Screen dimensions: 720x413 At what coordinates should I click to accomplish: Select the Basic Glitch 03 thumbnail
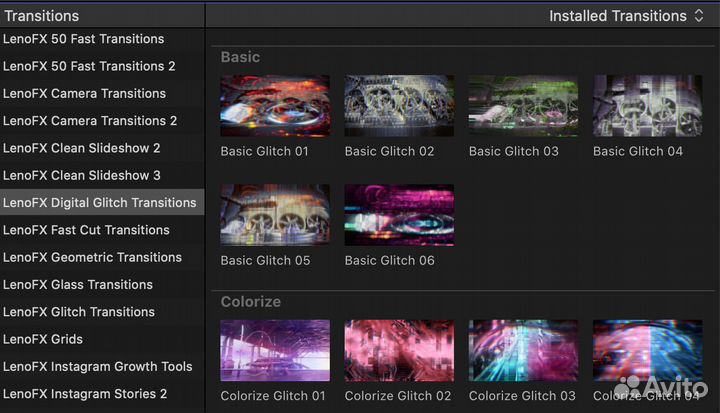point(523,106)
